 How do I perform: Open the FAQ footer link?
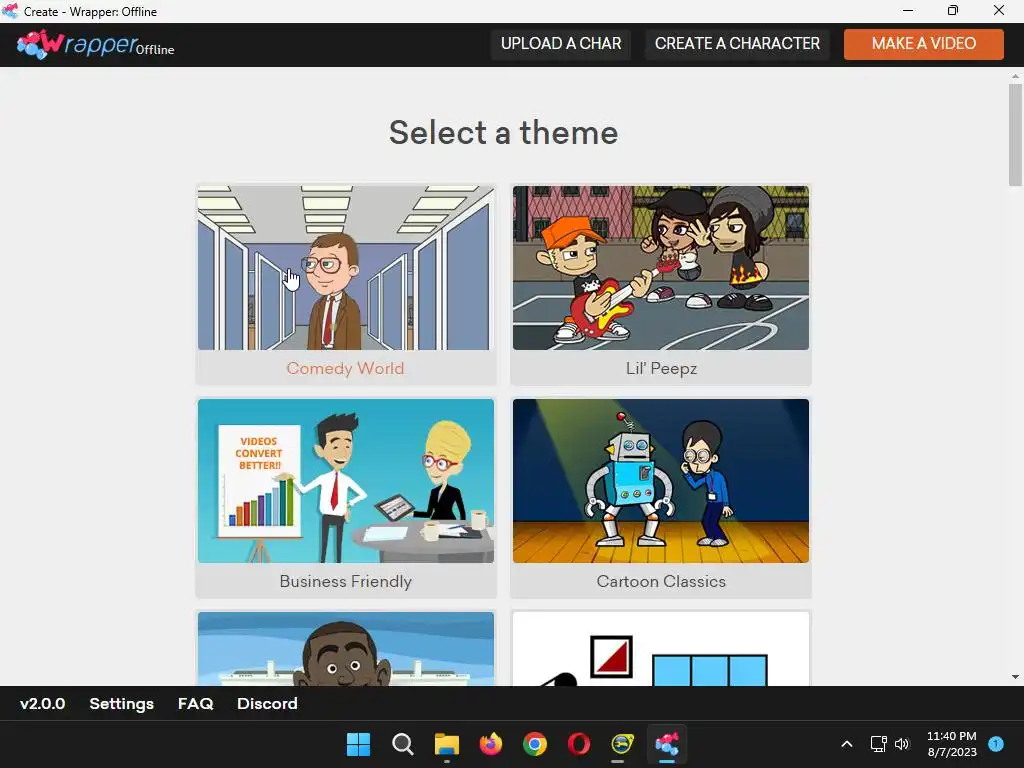click(195, 703)
